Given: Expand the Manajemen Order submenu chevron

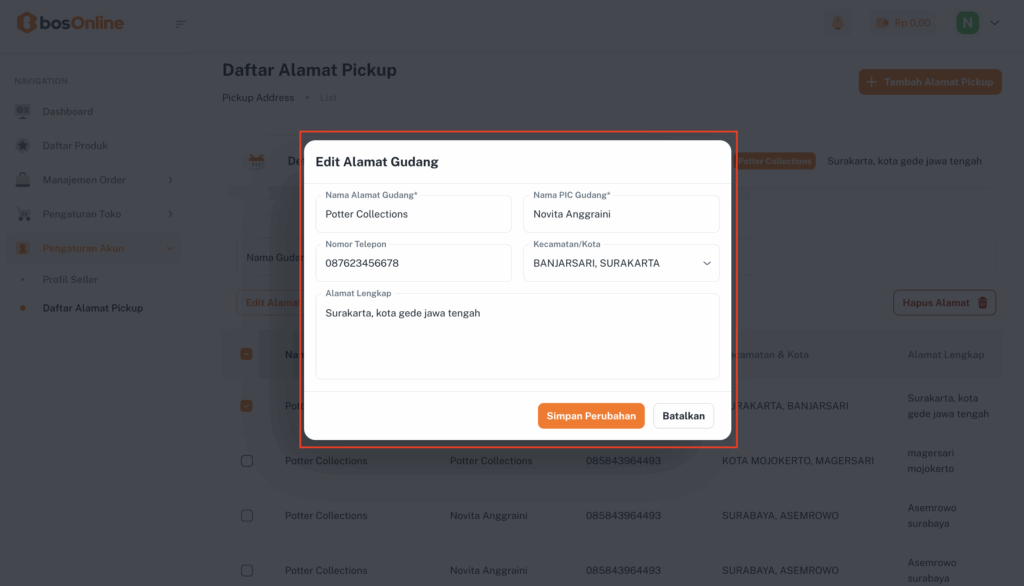Looking at the screenshot, I should tap(170, 180).
